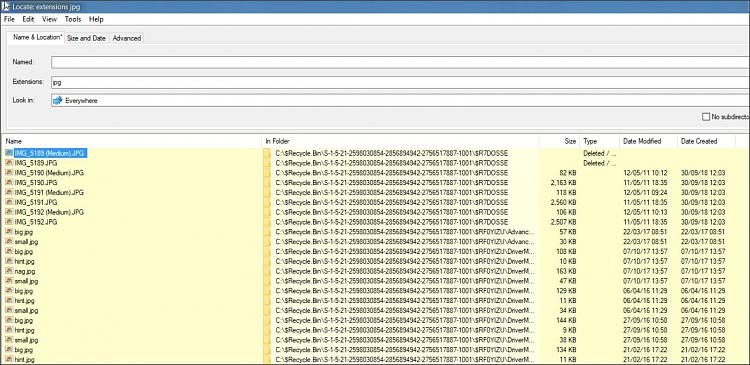Click the folder path of IMG_5191 (Medium).JPG
This screenshot has width=750, height=365.
click(391, 192)
